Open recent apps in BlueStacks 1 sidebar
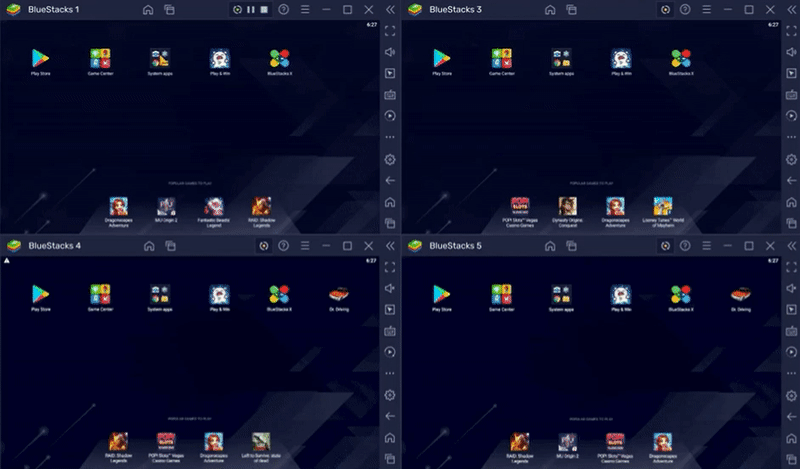This screenshot has height=469, width=800. [390, 224]
